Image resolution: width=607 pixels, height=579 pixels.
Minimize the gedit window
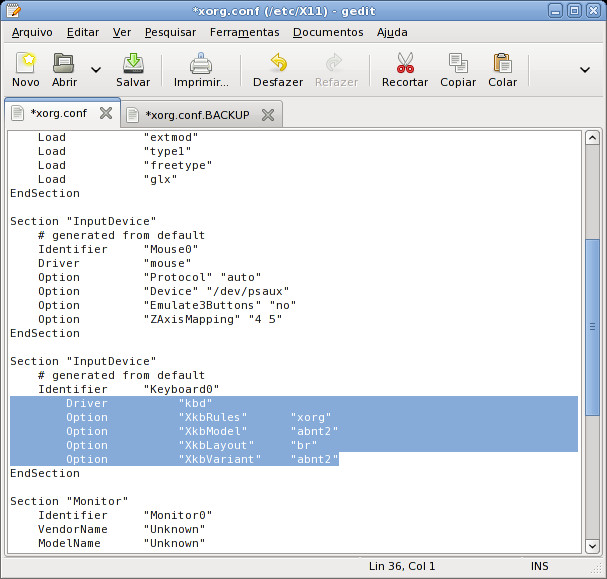coord(555,11)
